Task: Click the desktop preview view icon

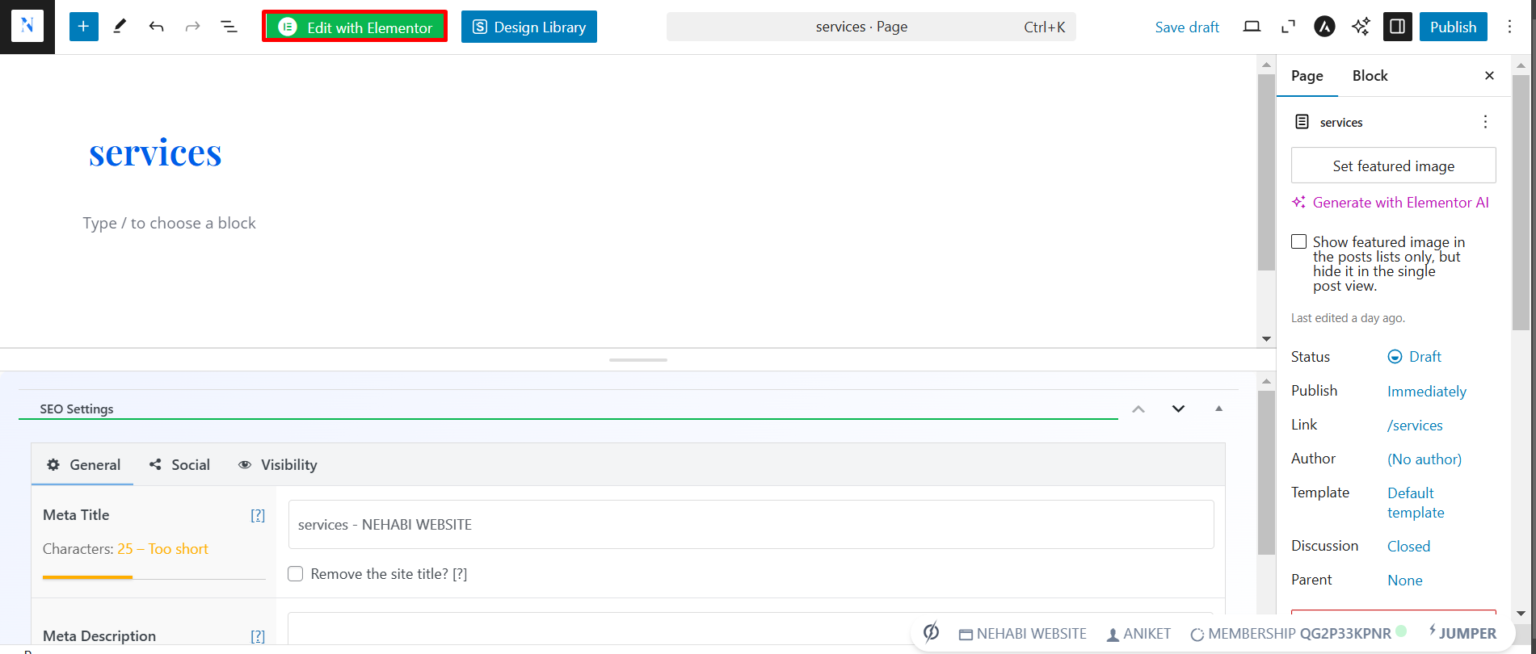Action: (1252, 27)
